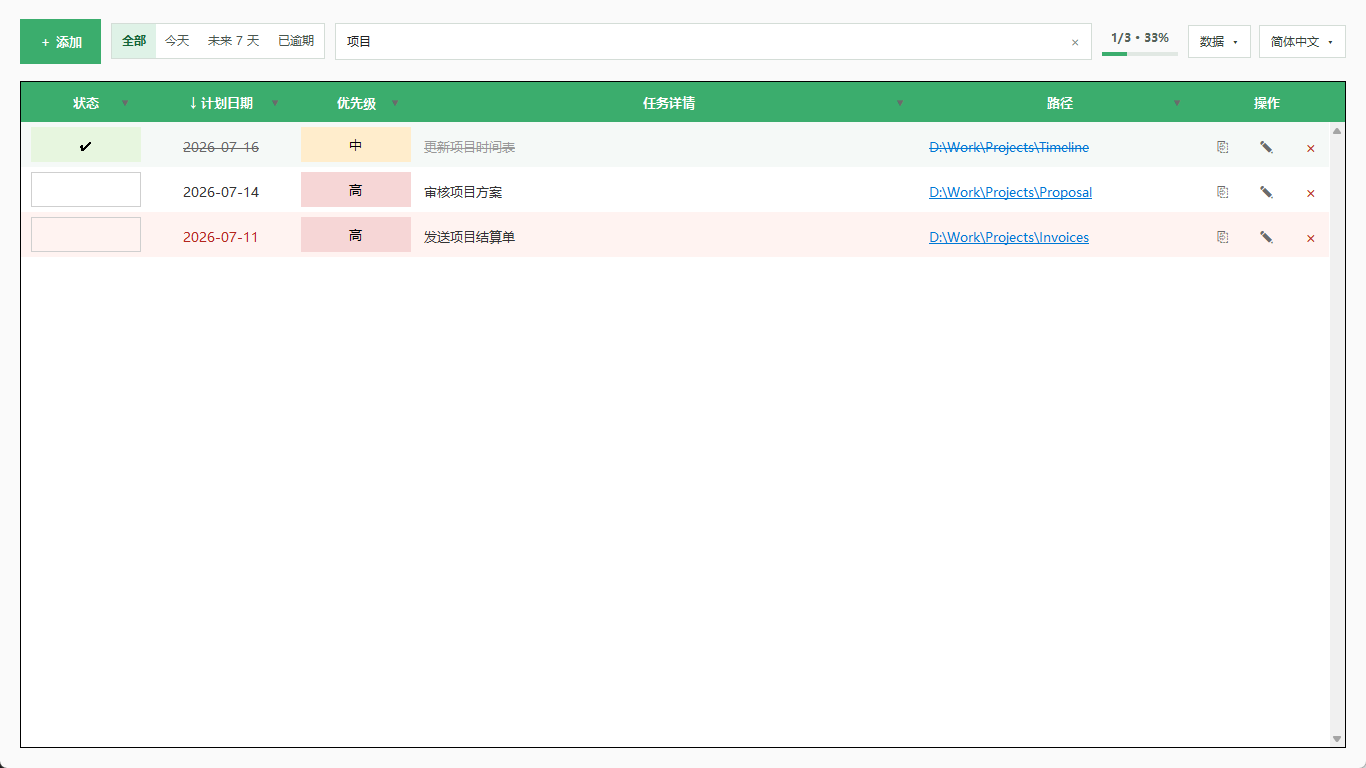
Task: Select the 今天 filter tab
Action: [177, 41]
